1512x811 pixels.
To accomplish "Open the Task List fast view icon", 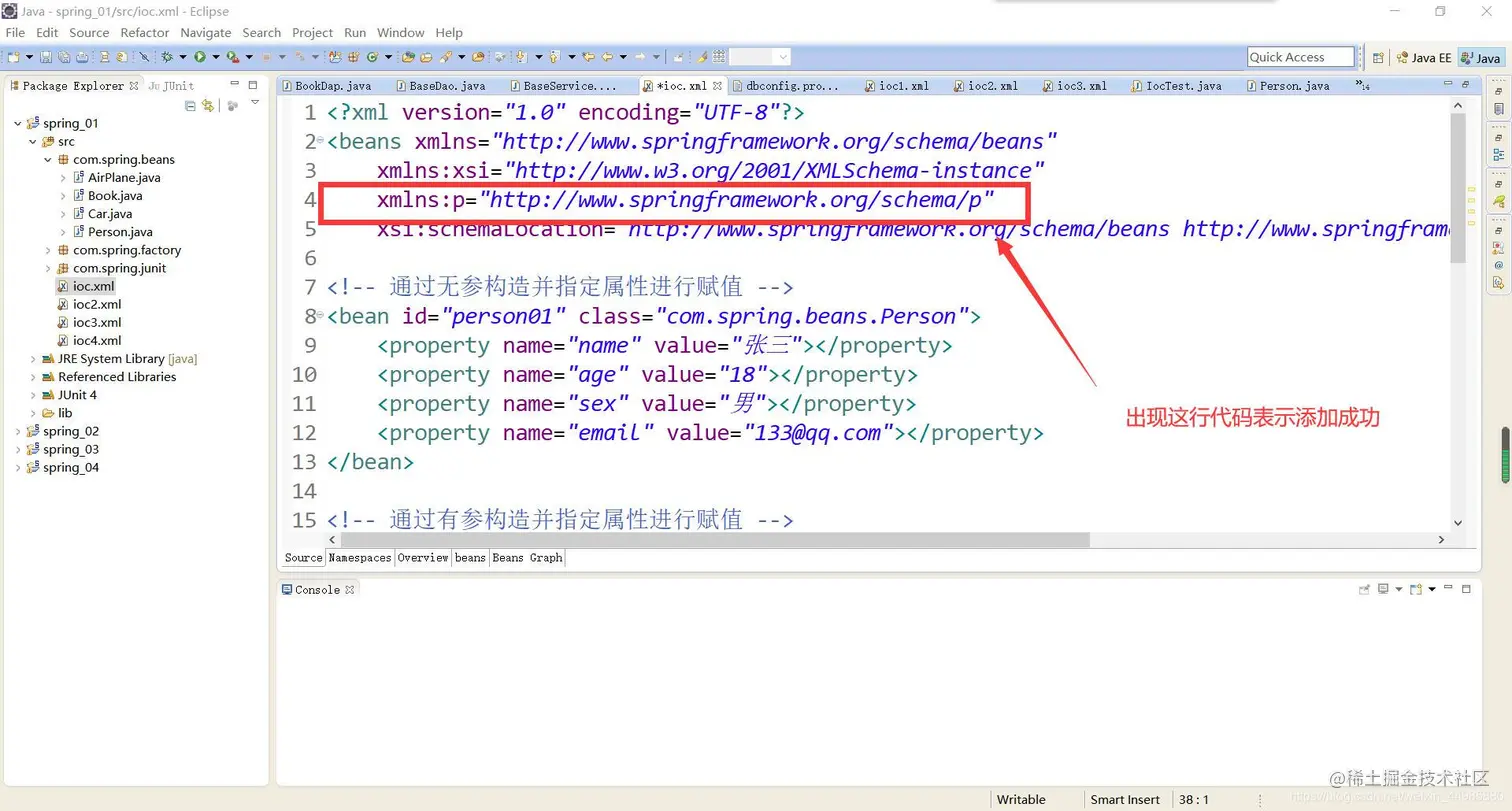I will tap(1498, 108).
